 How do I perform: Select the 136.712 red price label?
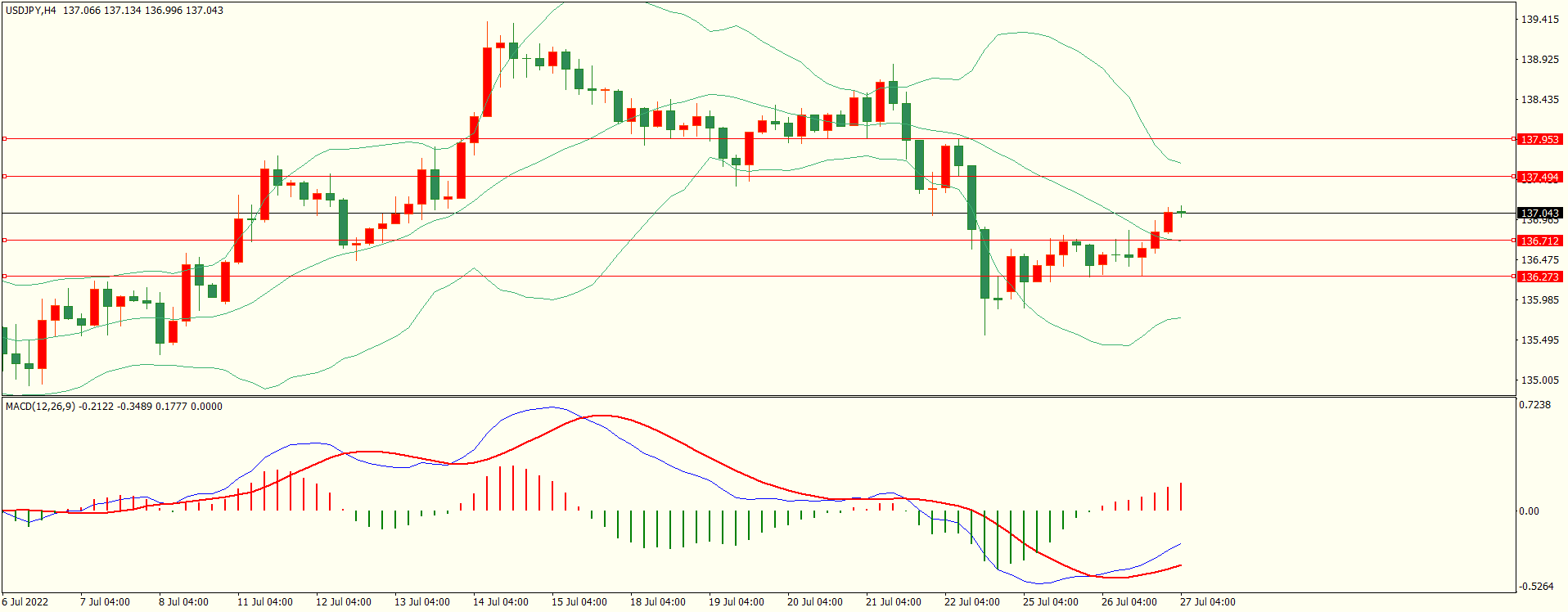(1539, 241)
